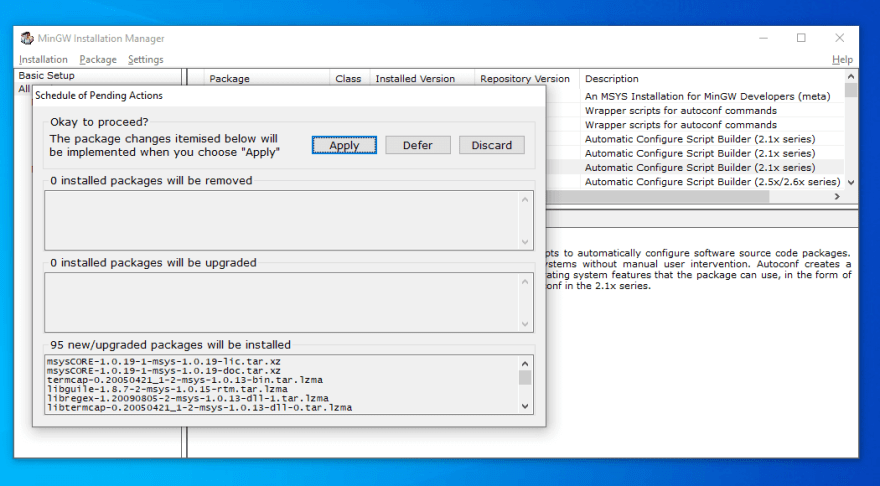Click the package table horizontal scrollbar thumb
The image size is (880, 486).
pos(657,196)
